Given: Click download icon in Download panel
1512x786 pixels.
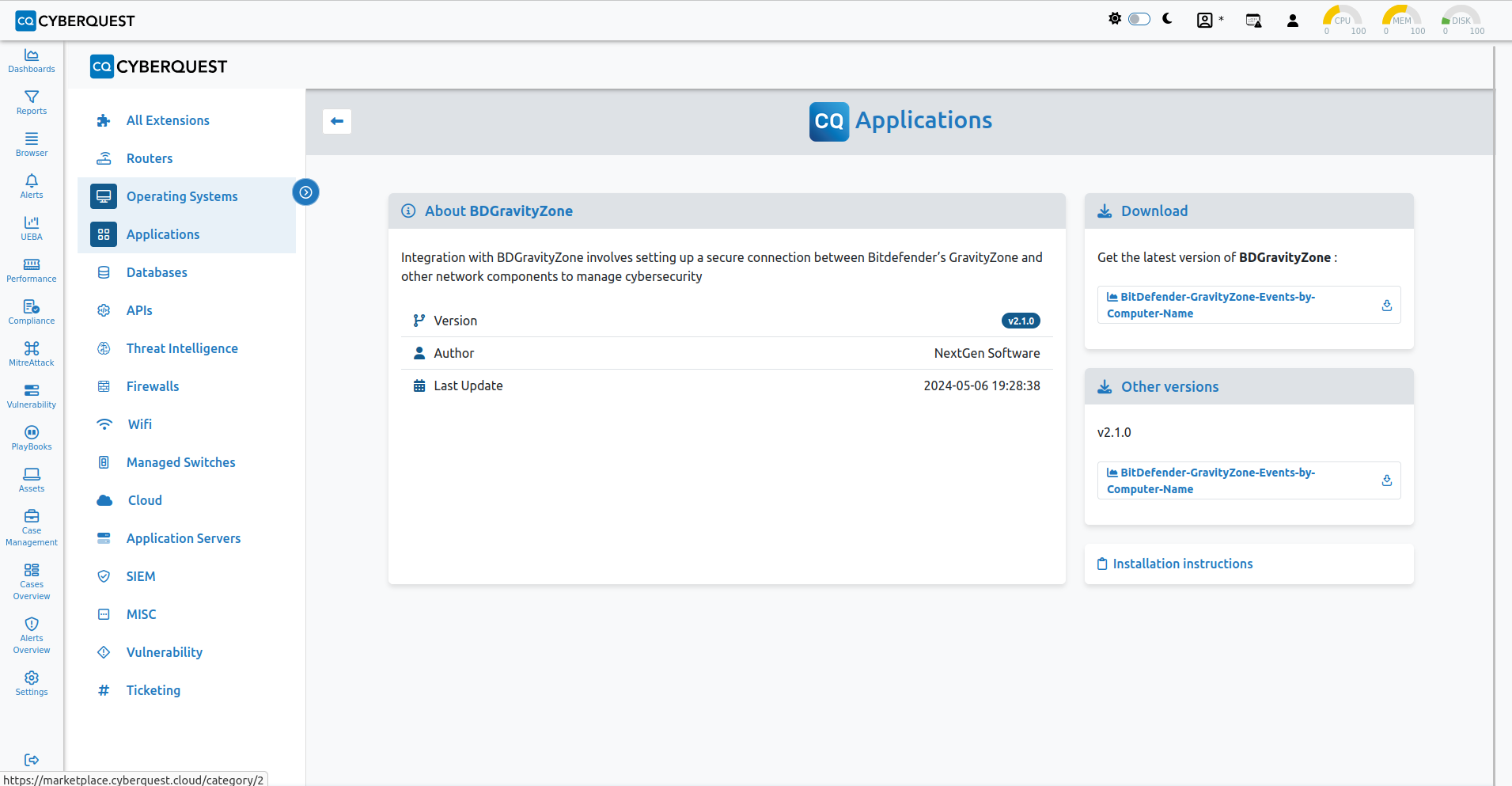Looking at the screenshot, I should pos(1386,306).
